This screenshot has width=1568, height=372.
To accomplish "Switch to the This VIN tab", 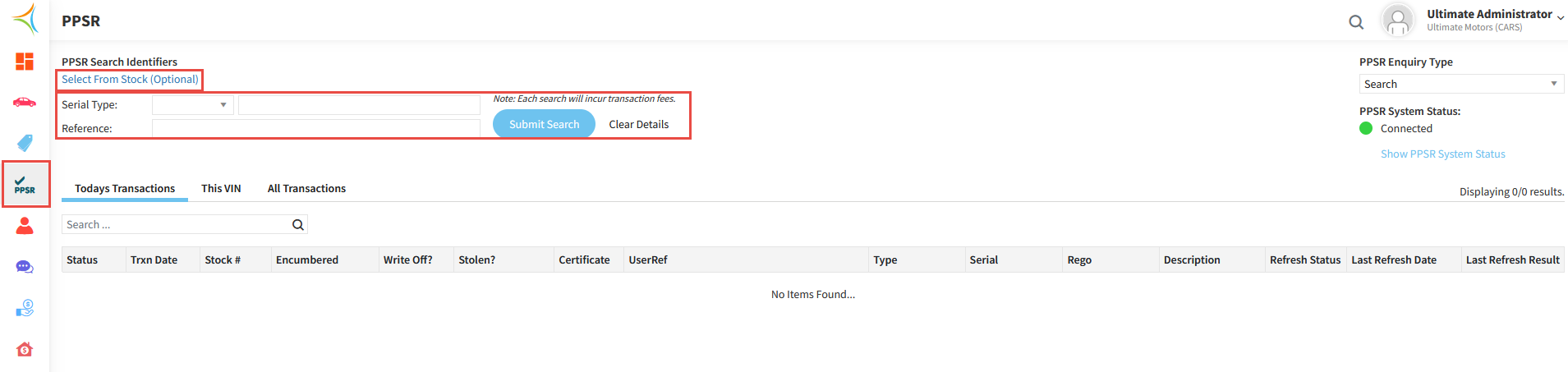I will click(221, 189).
